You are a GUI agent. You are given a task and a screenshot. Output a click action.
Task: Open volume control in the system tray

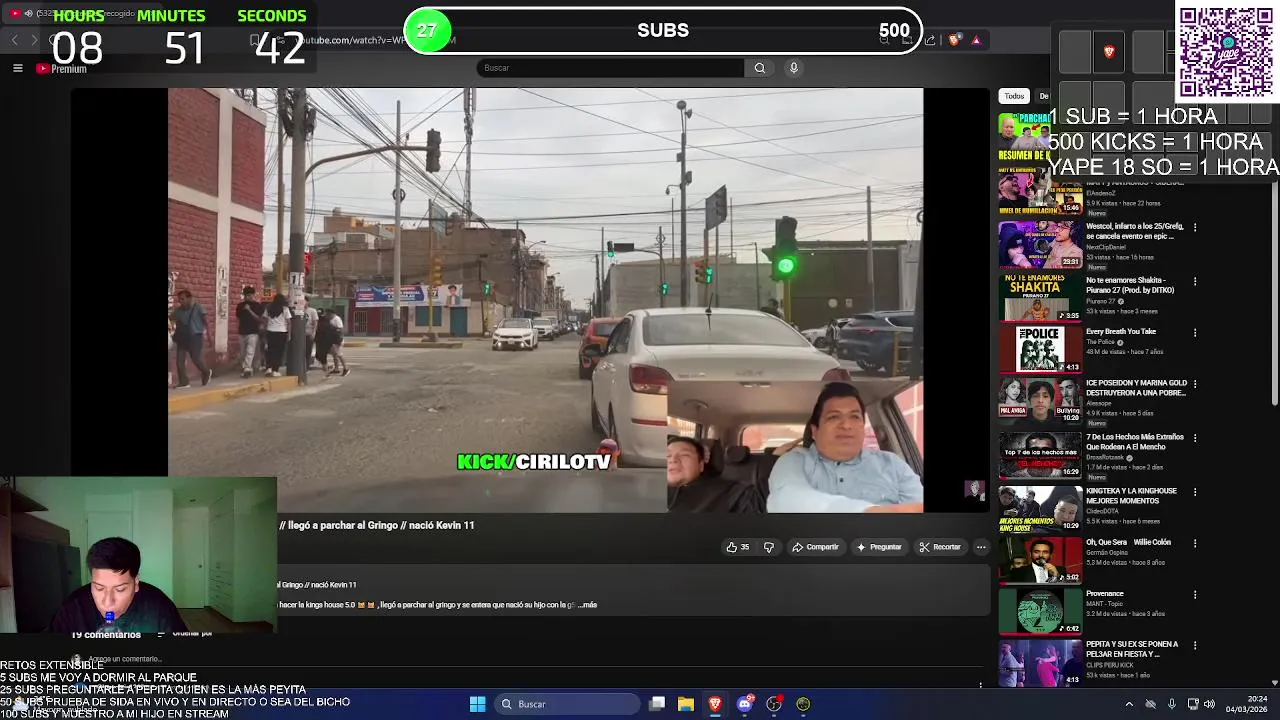1210,704
